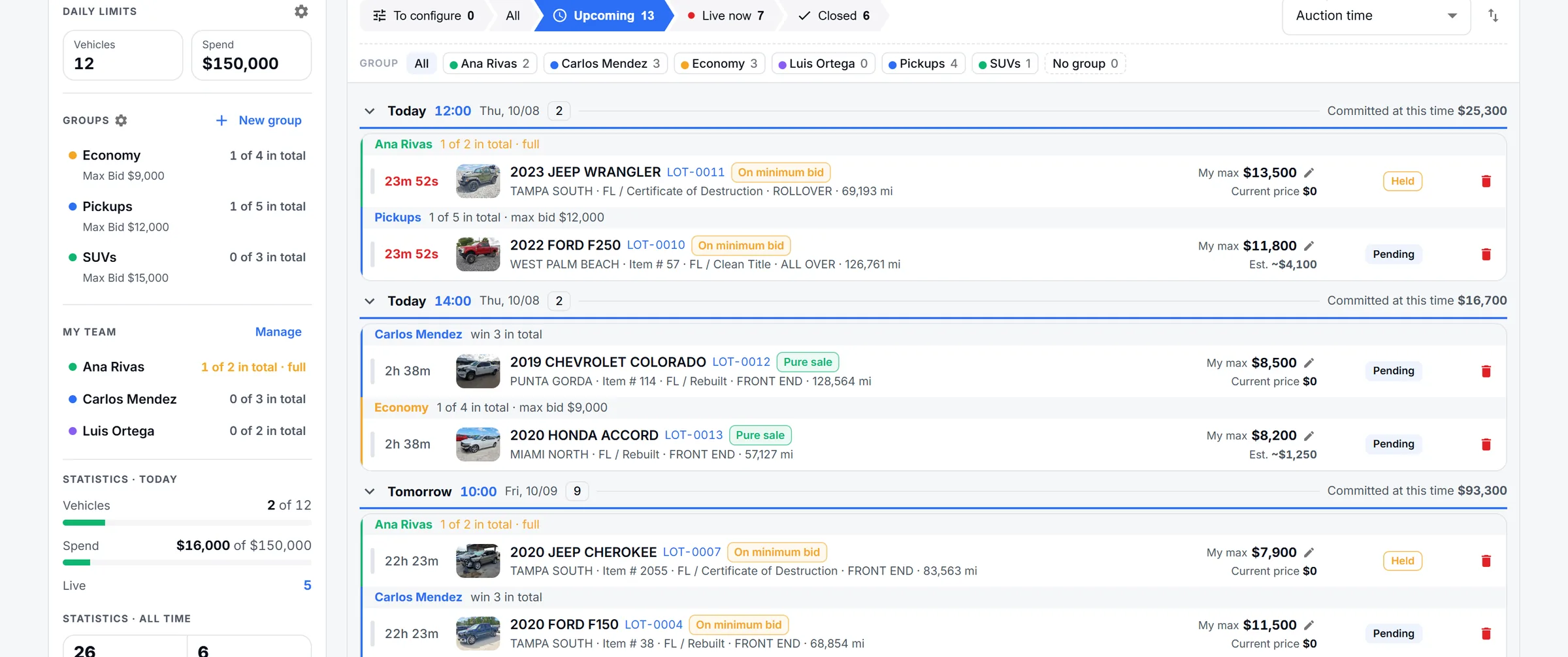Viewport: 1568px width, 657px height.
Task: Create a New group
Action: 259,120
